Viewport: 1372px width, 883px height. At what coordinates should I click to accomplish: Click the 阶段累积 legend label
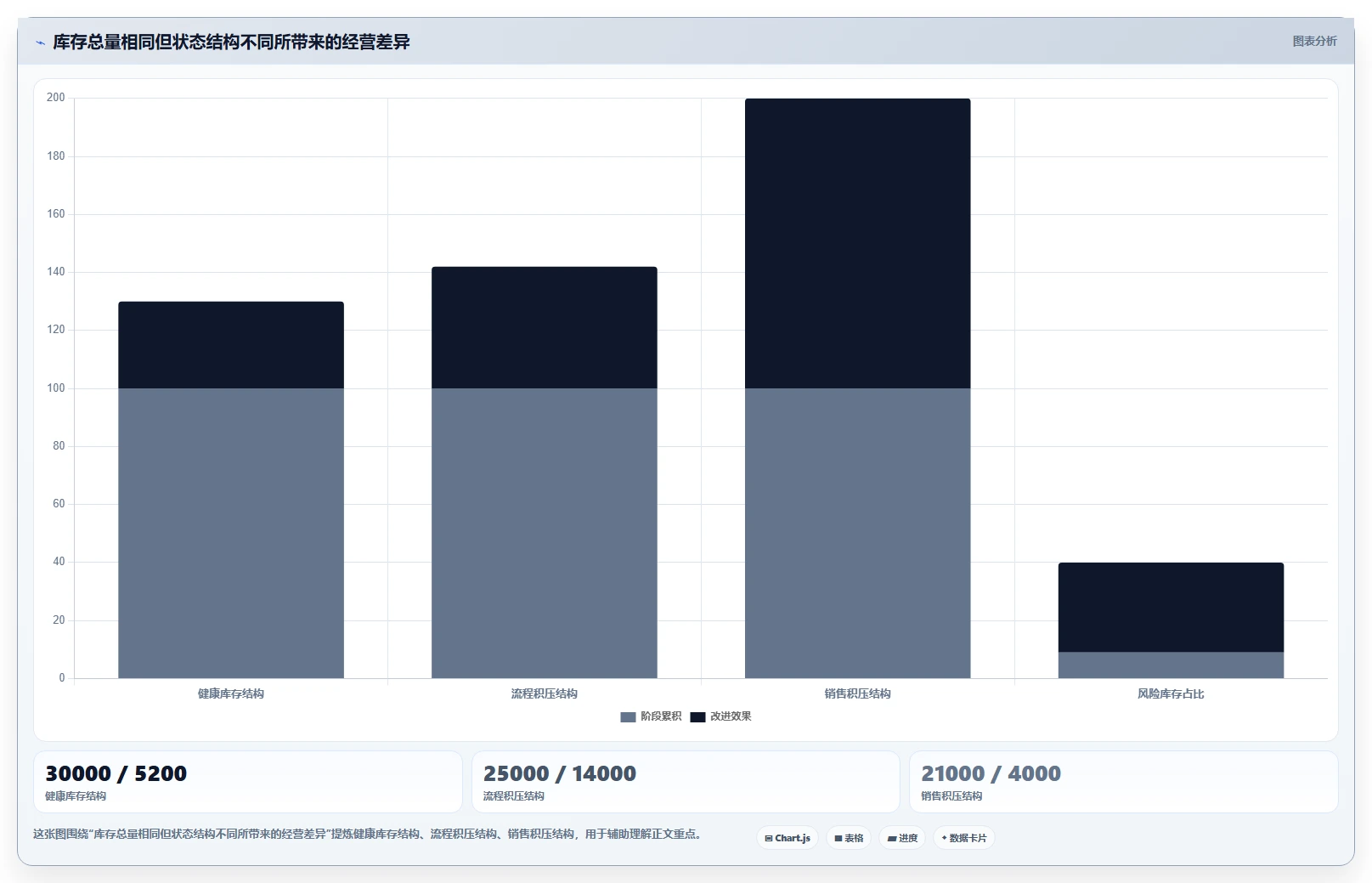coord(661,716)
